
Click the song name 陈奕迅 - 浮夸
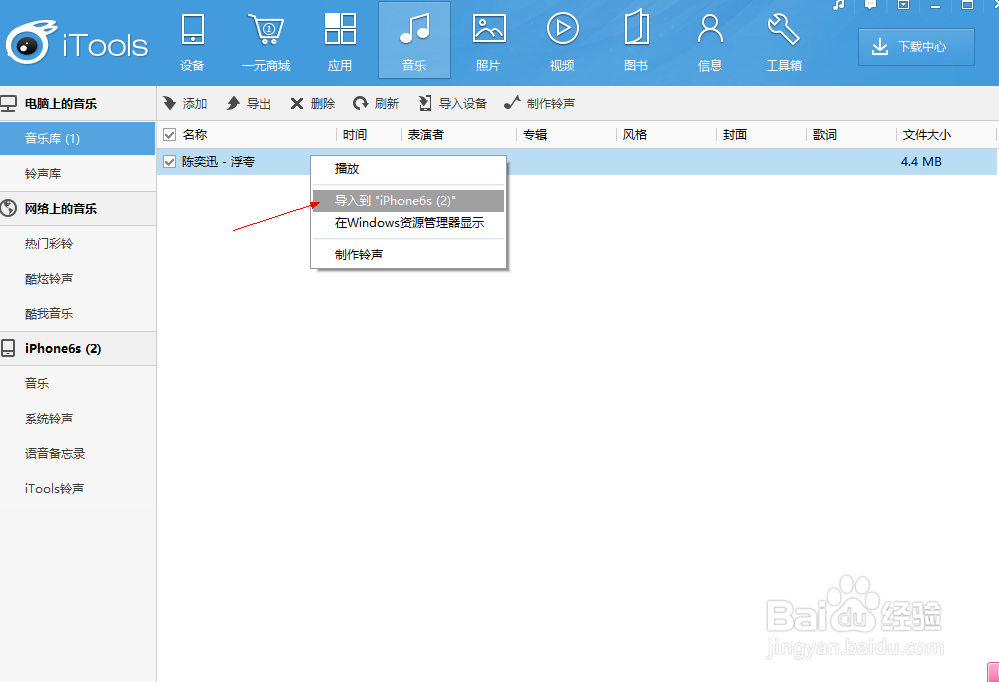coord(219,162)
